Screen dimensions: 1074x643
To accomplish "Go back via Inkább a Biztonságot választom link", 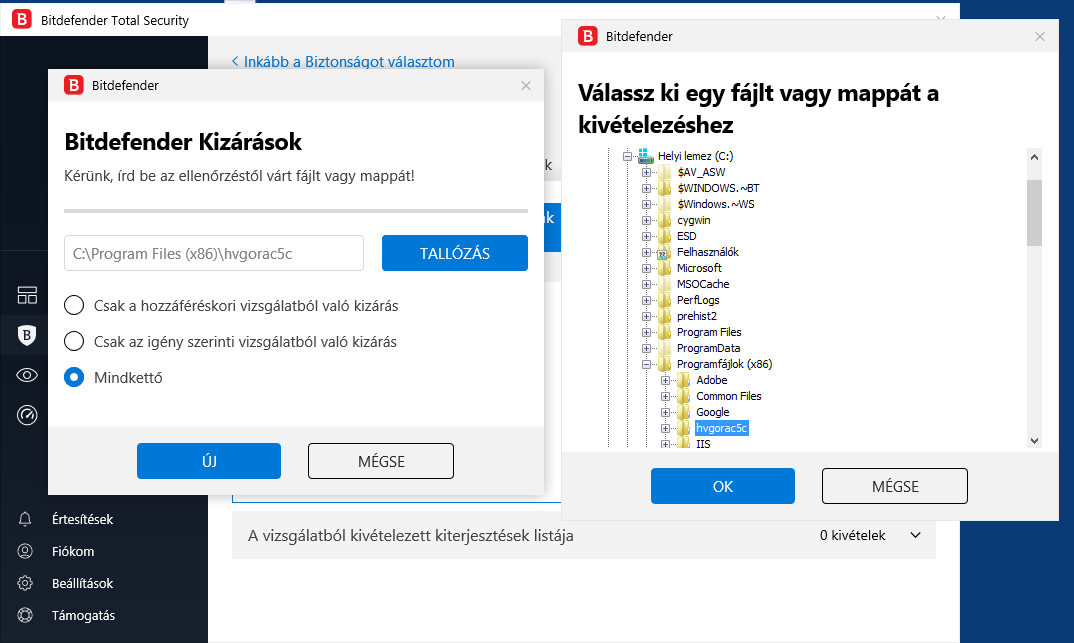I will pos(342,62).
